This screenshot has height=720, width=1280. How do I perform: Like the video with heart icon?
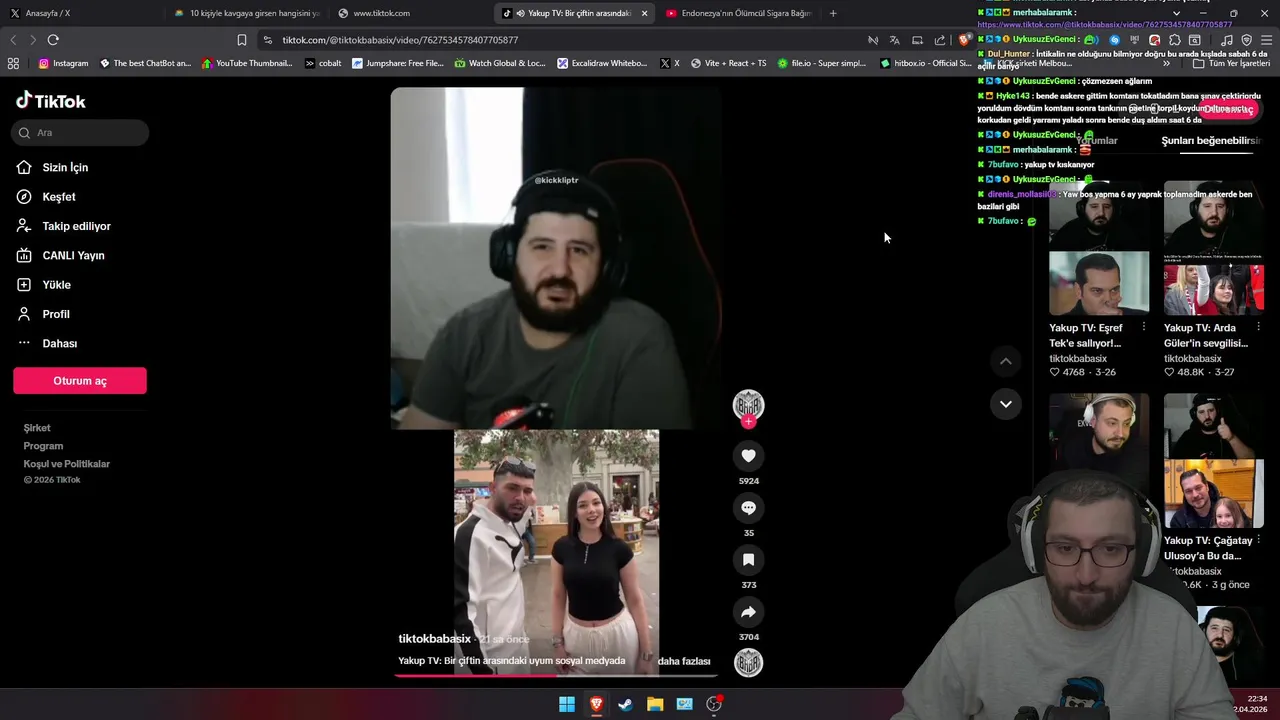(748, 456)
